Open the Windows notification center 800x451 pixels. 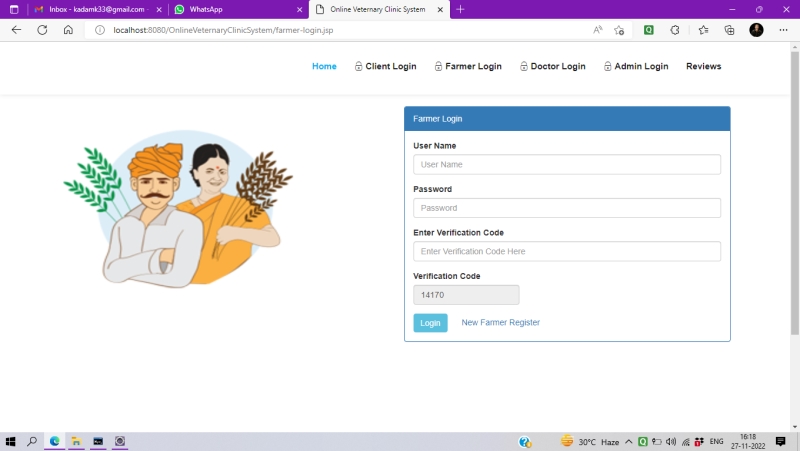click(x=781, y=441)
